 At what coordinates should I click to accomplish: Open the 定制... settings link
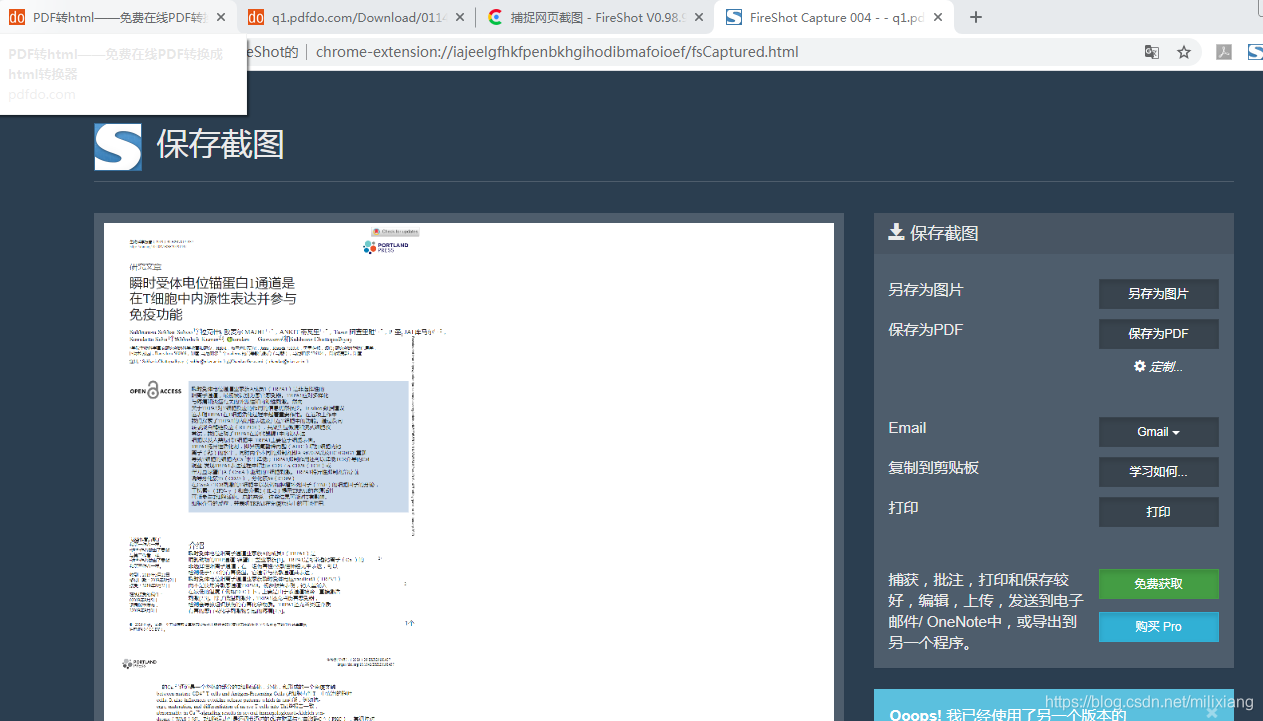1158,367
